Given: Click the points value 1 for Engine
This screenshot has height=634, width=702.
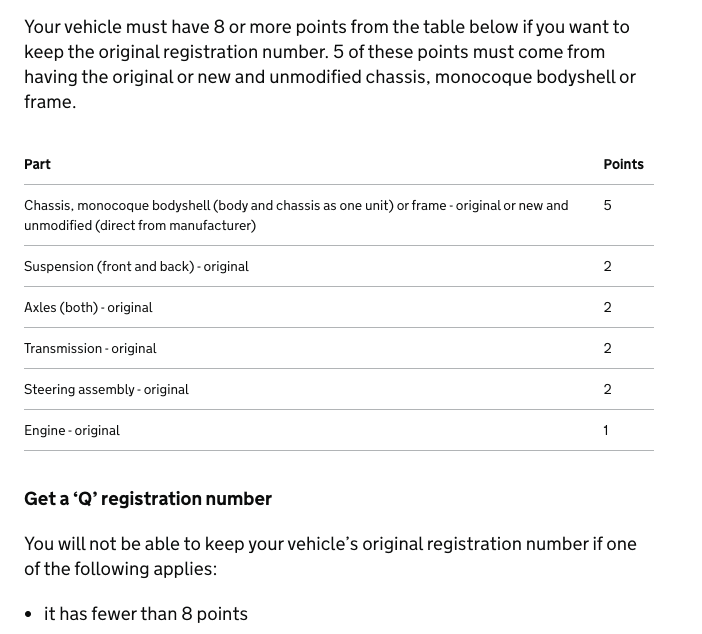Looking at the screenshot, I should click(606, 430).
